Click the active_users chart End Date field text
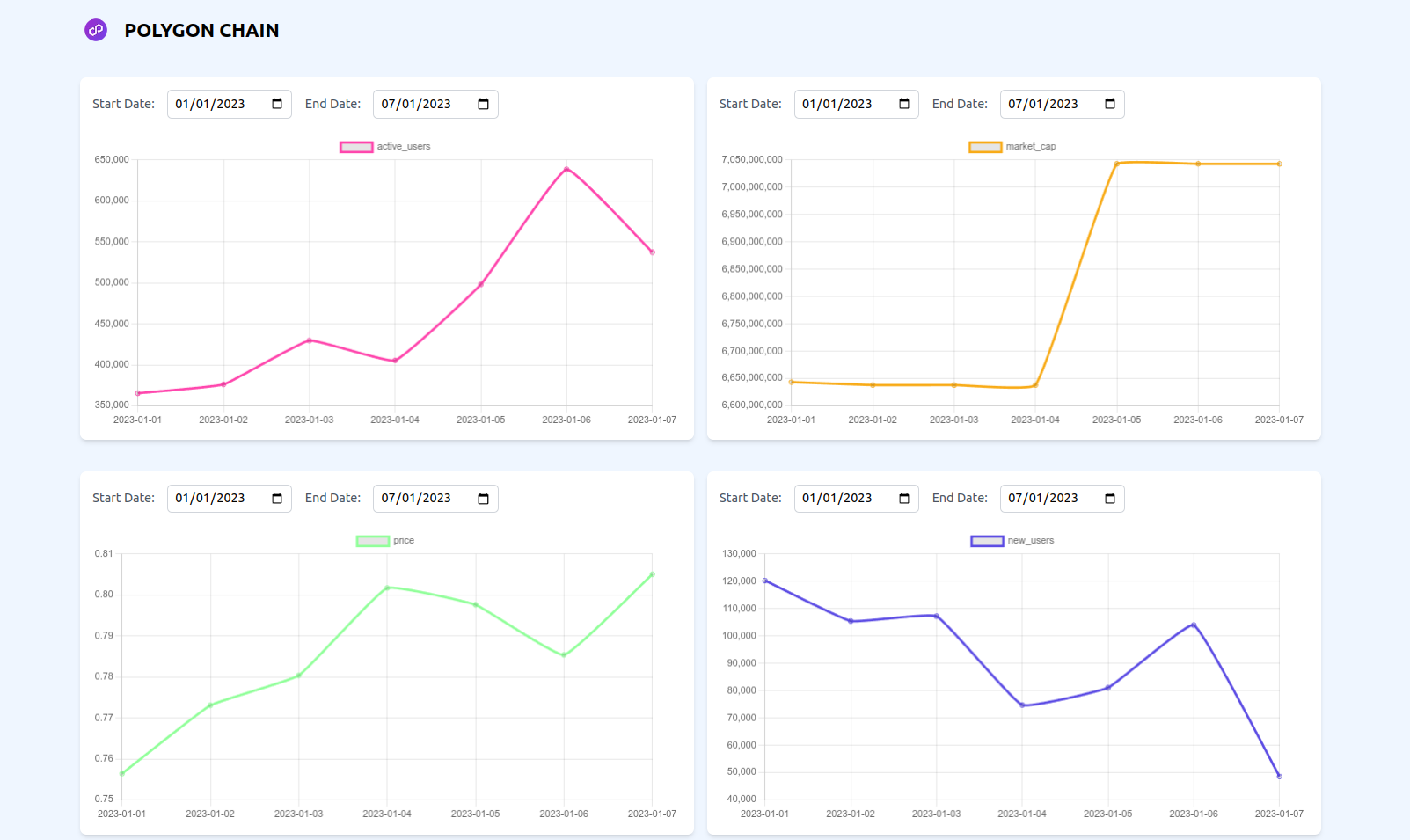The height and width of the screenshot is (840, 1410). 416,104
